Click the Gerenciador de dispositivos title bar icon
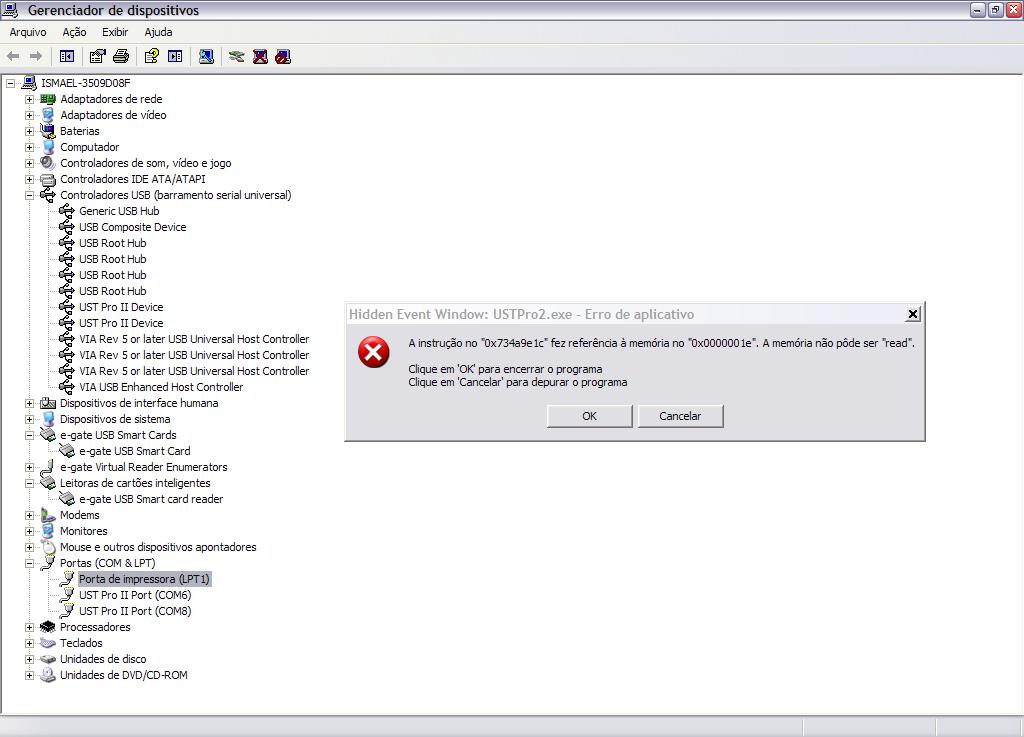The height and width of the screenshot is (737, 1024). tap(10, 10)
